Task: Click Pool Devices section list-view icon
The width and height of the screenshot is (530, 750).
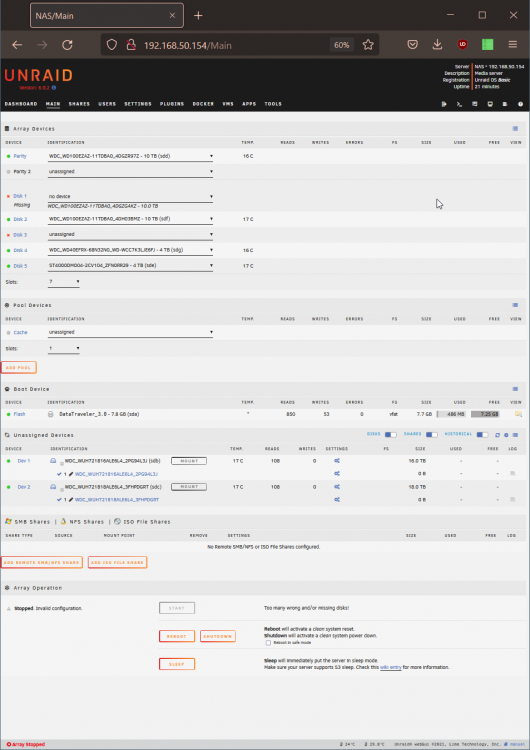Action: pyautogui.click(x=515, y=305)
